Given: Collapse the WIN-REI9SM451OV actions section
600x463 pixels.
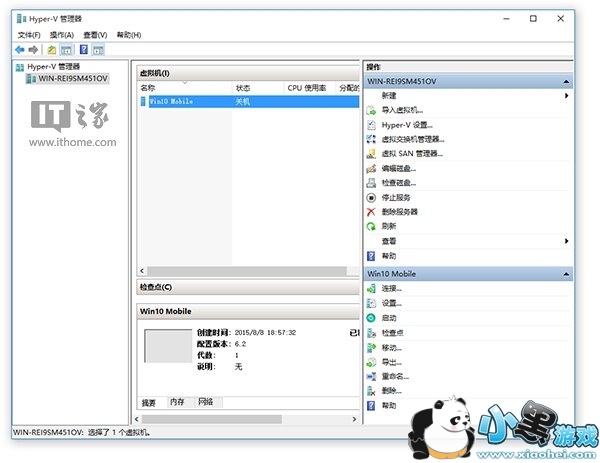Looking at the screenshot, I should (x=566, y=82).
